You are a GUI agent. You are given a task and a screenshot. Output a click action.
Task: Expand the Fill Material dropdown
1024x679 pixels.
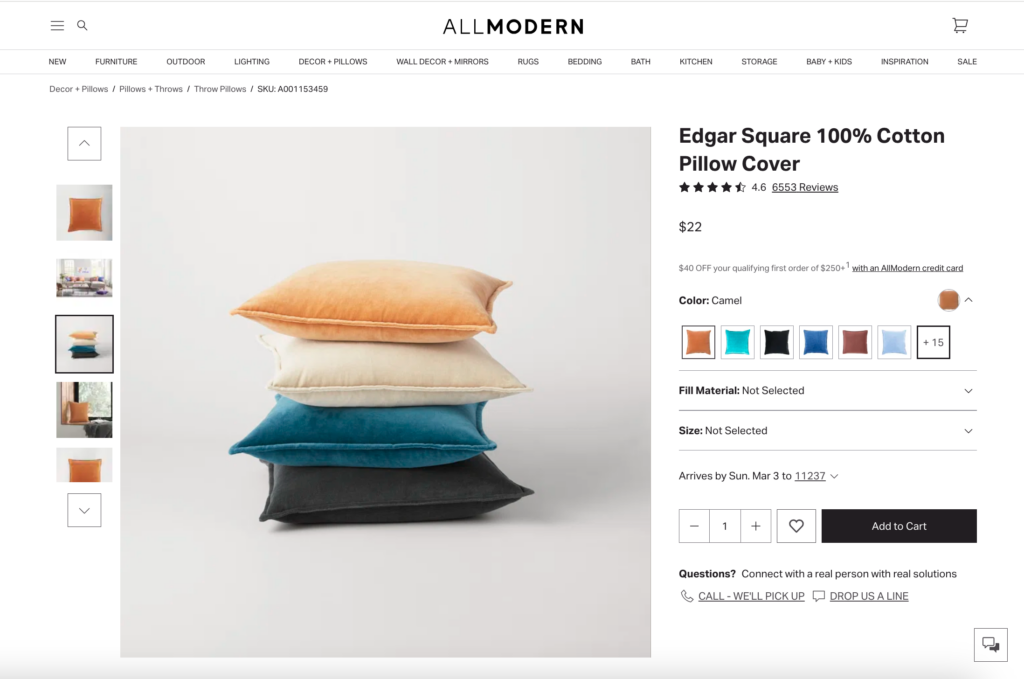827,390
